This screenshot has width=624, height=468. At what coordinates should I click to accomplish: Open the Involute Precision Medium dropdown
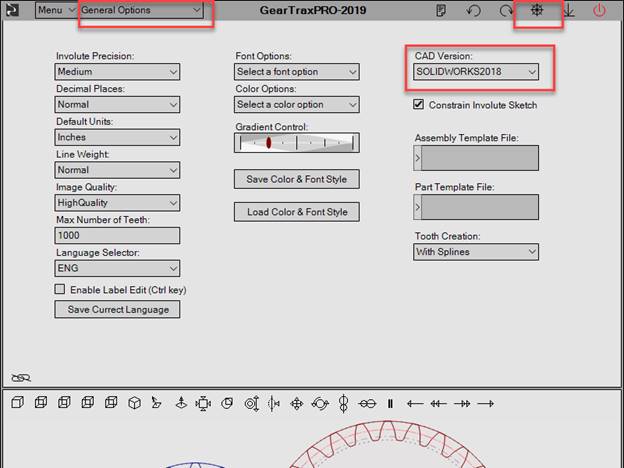(117, 72)
